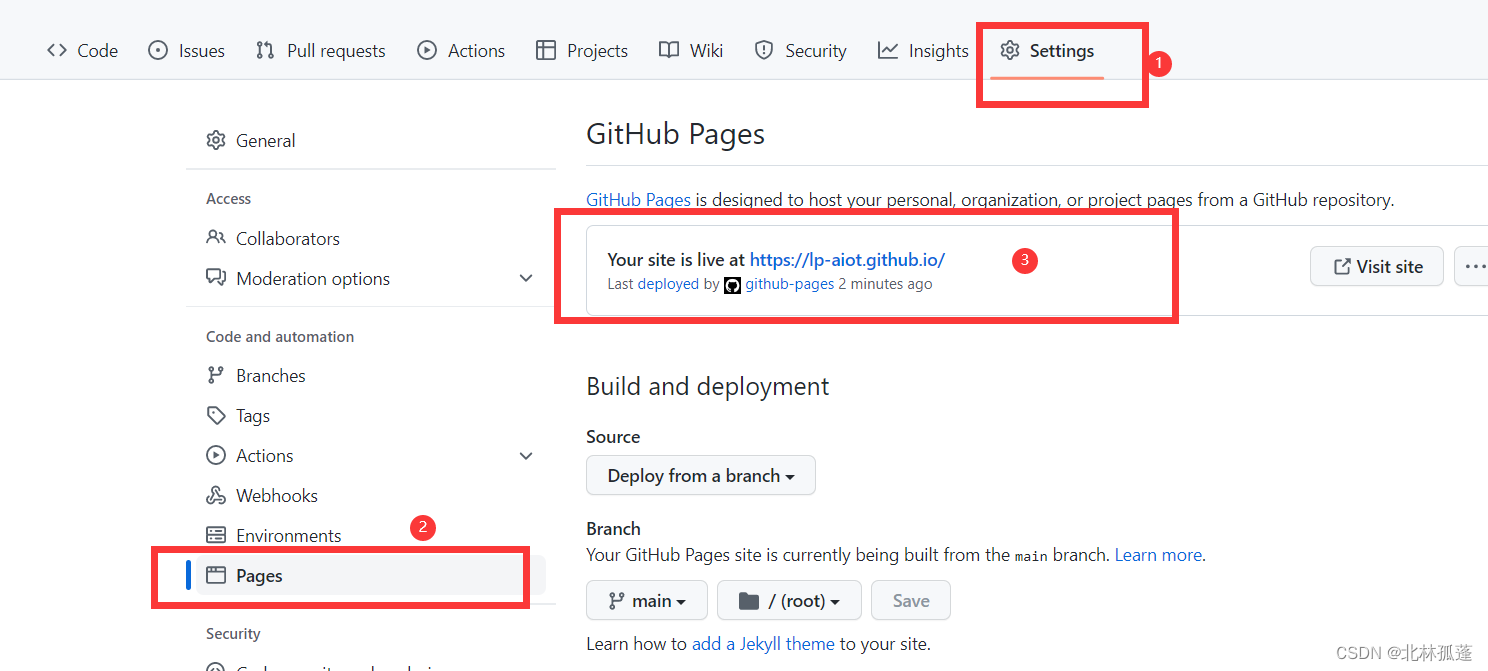Click the General gear icon in sidebar
Viewport: 1488px width, 671px height.
coord(216,140)
